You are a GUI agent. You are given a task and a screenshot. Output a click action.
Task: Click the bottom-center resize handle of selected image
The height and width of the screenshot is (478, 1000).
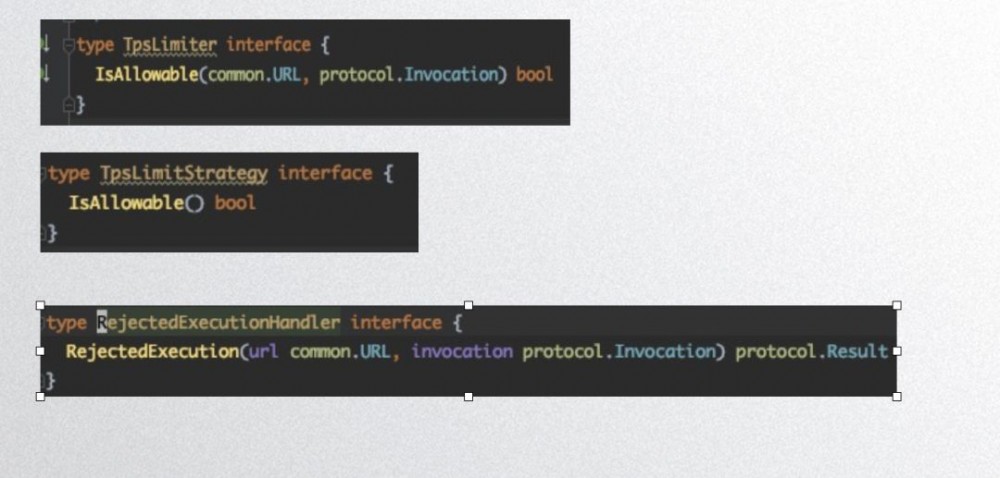[468, 396]
